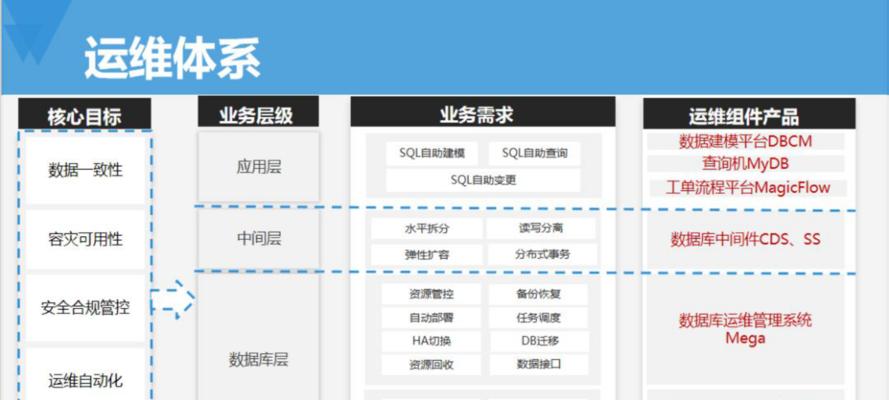Click the 工单流程平台MagicFlow product text
The width and height of the screenshot is (889, 400).
coord(748,188)
